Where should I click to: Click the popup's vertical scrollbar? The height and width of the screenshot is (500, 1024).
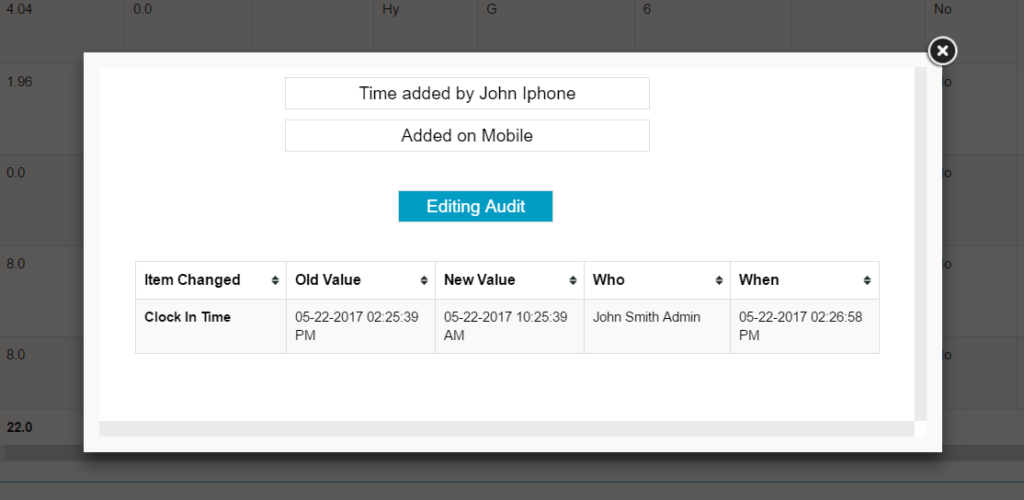coord(921,240)
